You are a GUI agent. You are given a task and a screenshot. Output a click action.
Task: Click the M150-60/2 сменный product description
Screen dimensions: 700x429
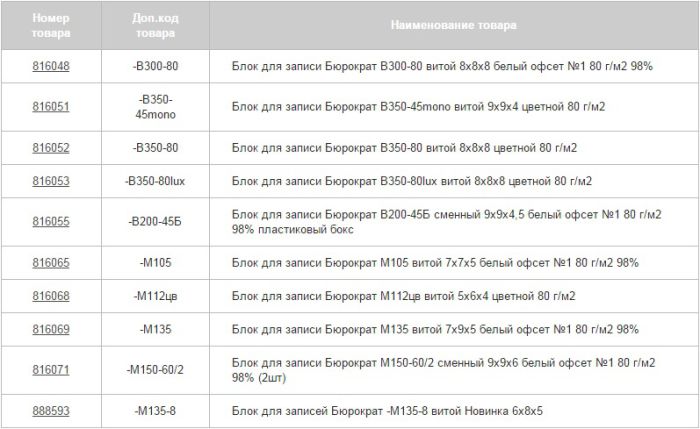coord(443,370)
